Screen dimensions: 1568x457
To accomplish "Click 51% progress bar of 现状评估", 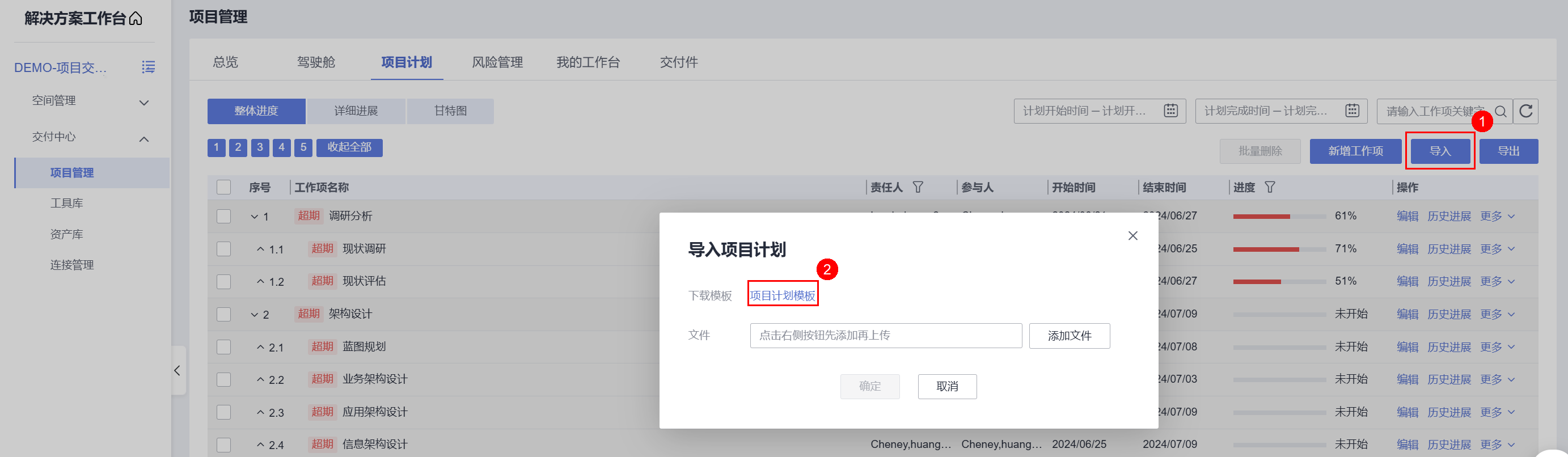I will (x=1279, y=282).
